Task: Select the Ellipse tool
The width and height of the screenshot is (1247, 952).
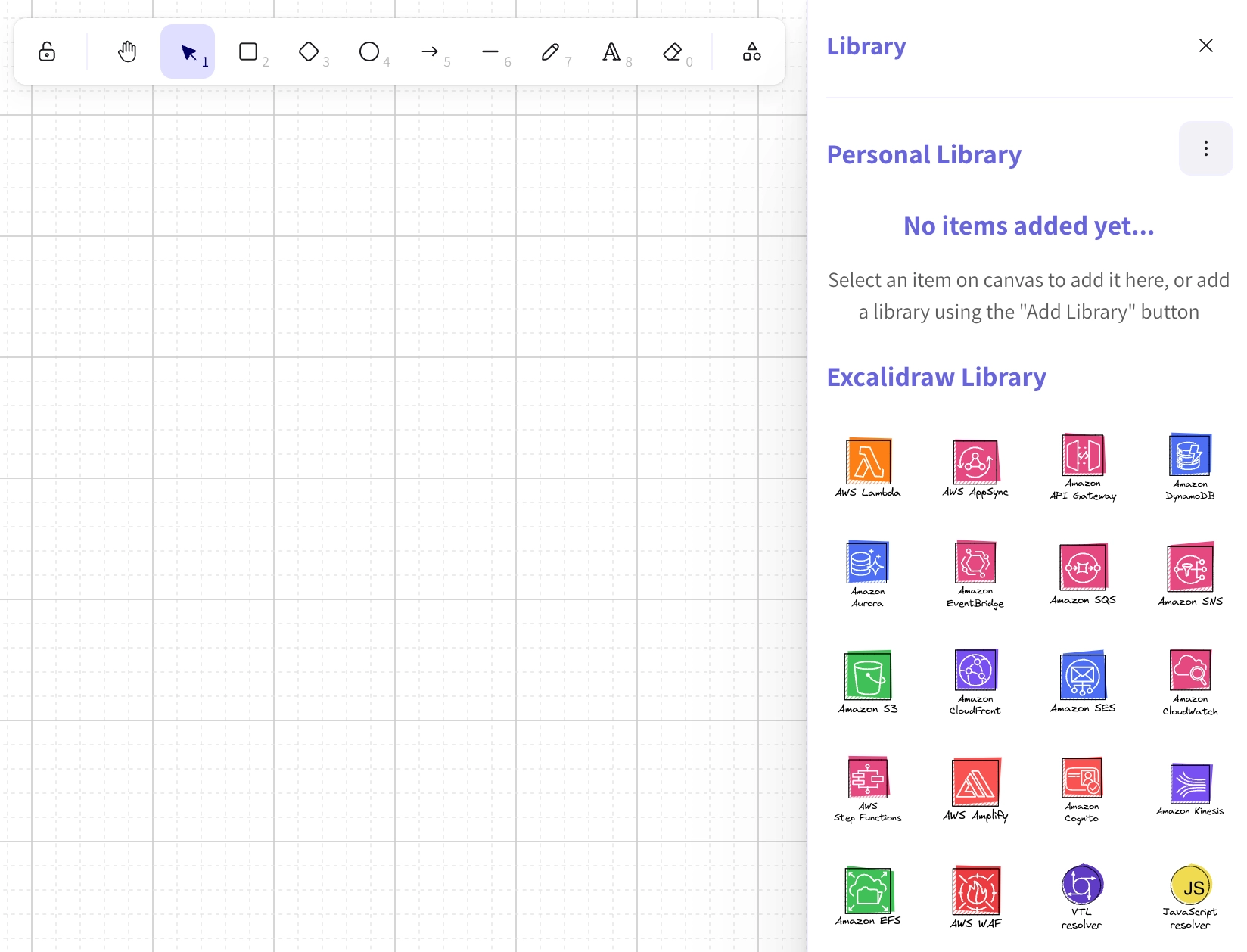Action: coord(369,51)
